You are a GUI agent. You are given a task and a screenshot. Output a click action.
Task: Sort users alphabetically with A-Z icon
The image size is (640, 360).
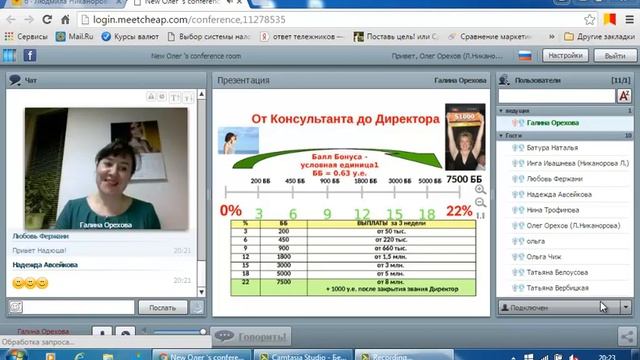tap(624, 96)
